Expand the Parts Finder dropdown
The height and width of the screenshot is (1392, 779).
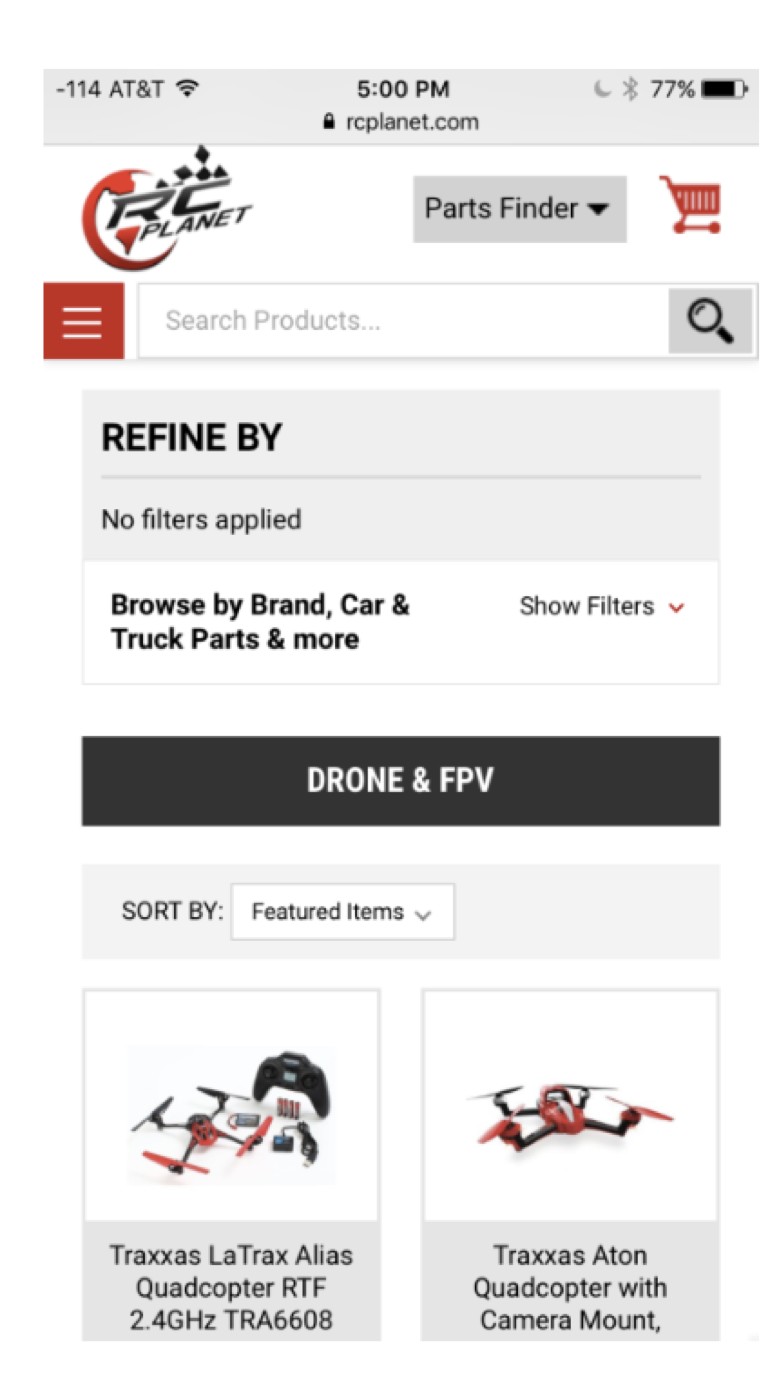[519, 209]
